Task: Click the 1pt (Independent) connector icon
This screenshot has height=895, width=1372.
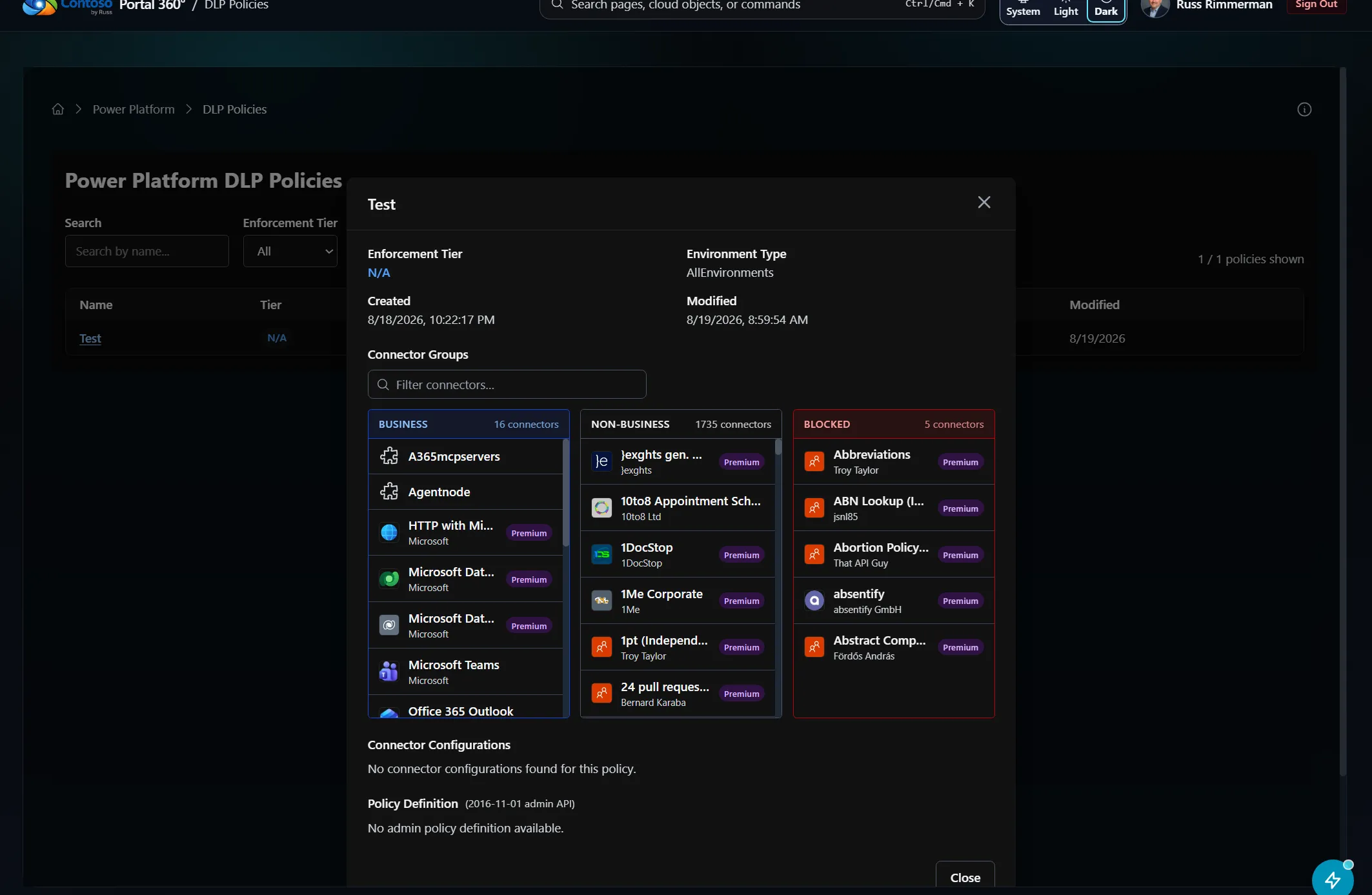Action: click(x=601, y=647)
